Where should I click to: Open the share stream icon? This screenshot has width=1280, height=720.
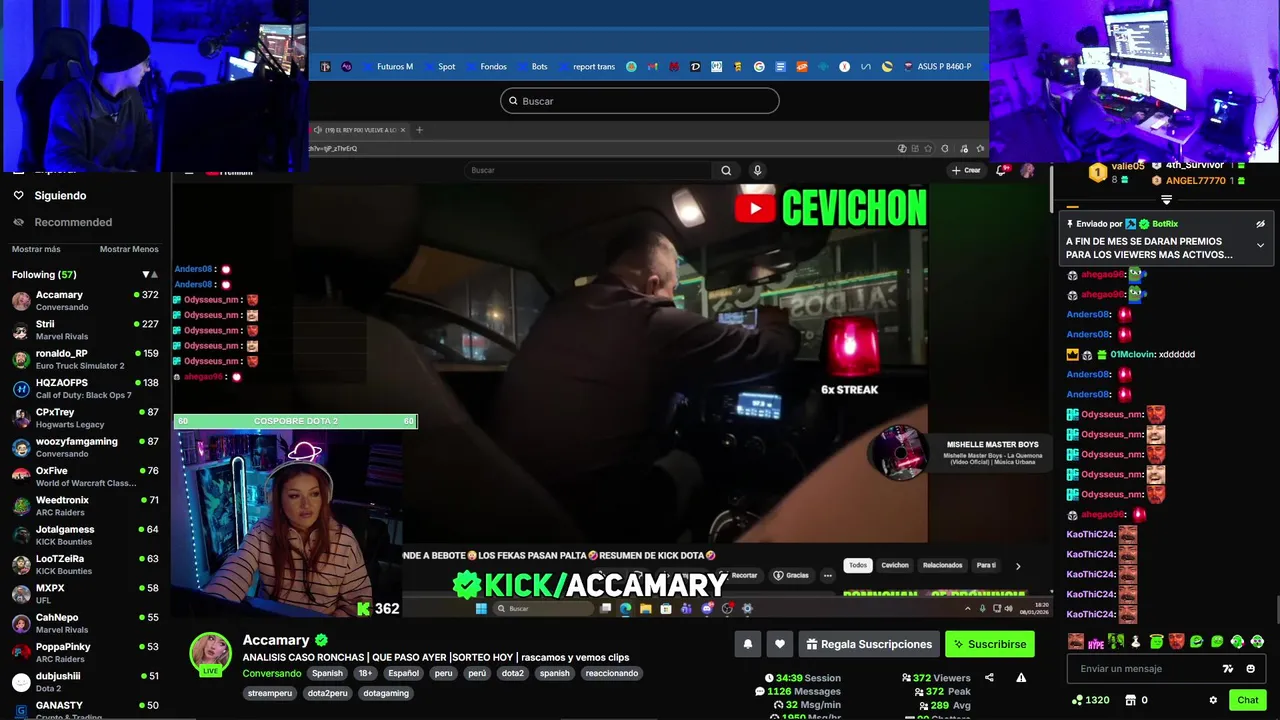(989, 677)
